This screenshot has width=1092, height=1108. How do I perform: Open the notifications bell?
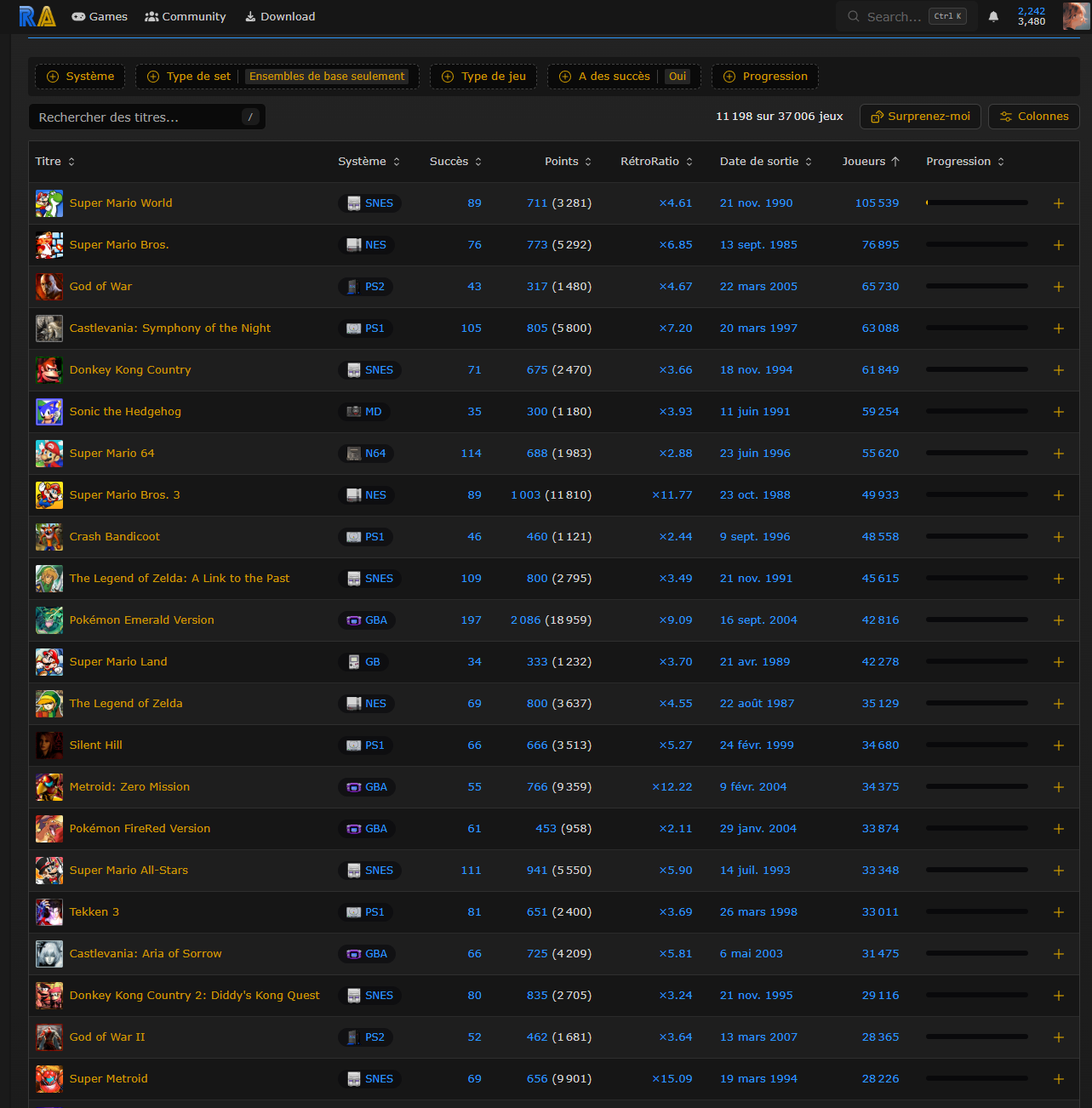coord(993,16)
